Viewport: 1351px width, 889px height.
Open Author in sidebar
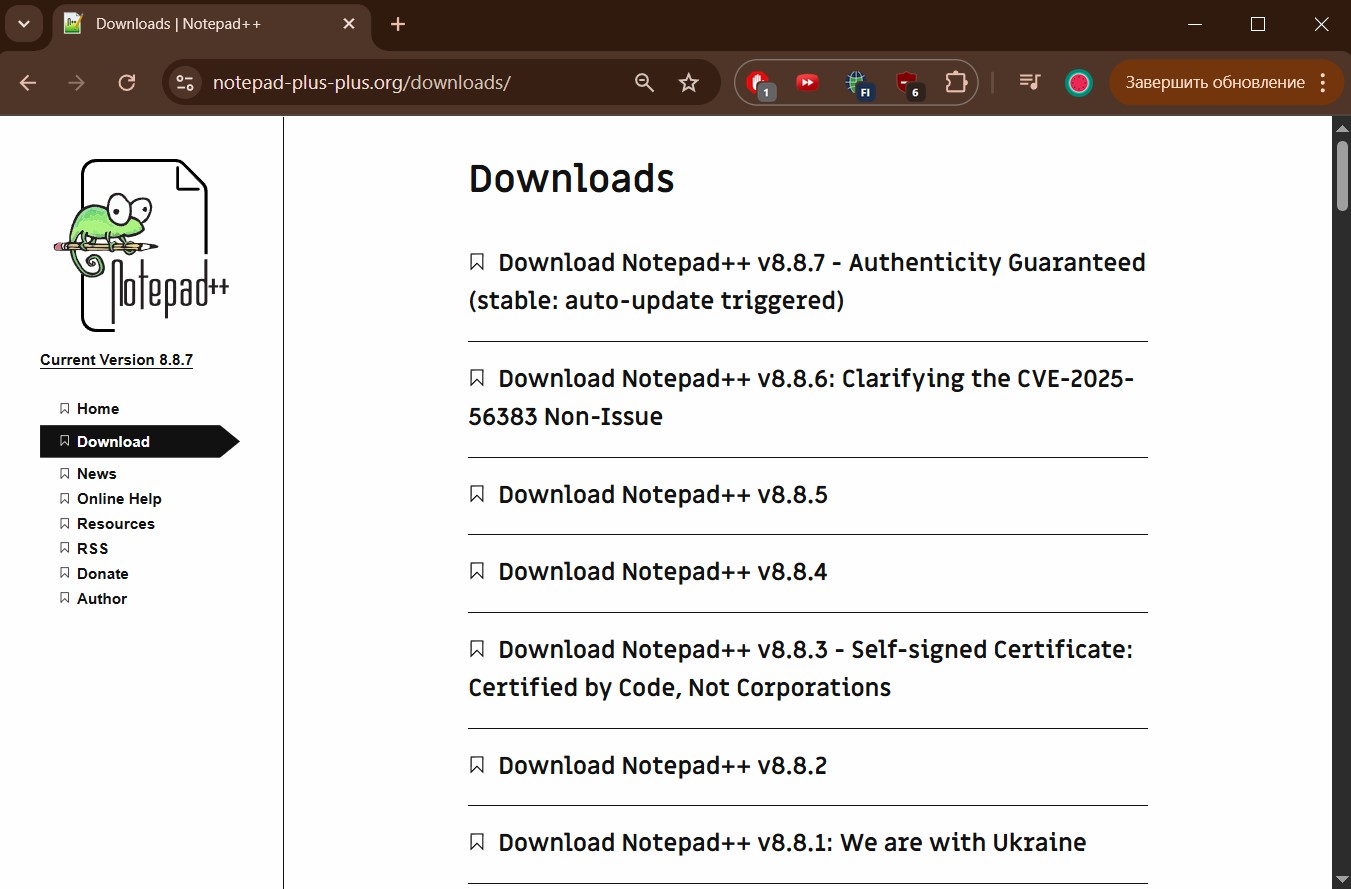[102, 598]
